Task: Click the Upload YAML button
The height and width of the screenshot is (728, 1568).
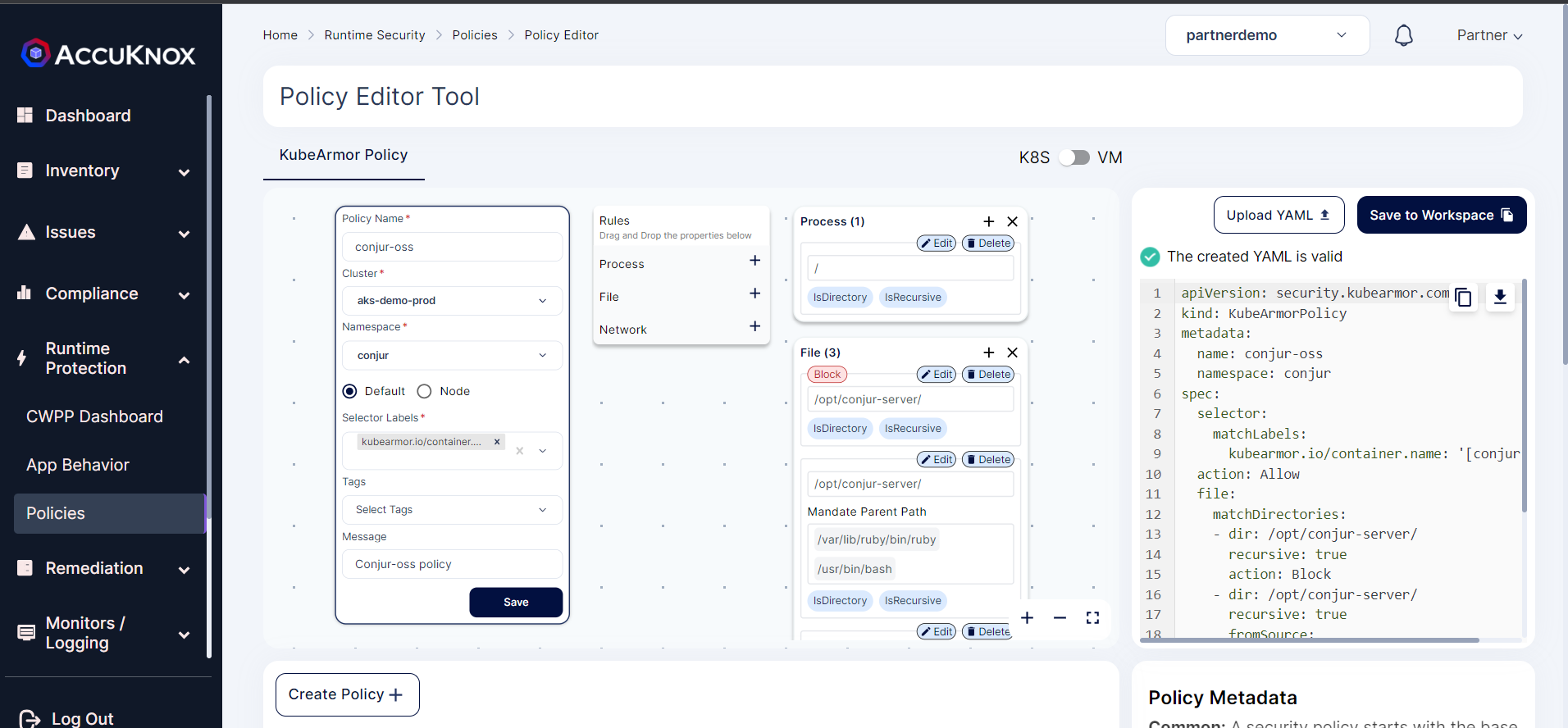Action: pos(1278,215)
